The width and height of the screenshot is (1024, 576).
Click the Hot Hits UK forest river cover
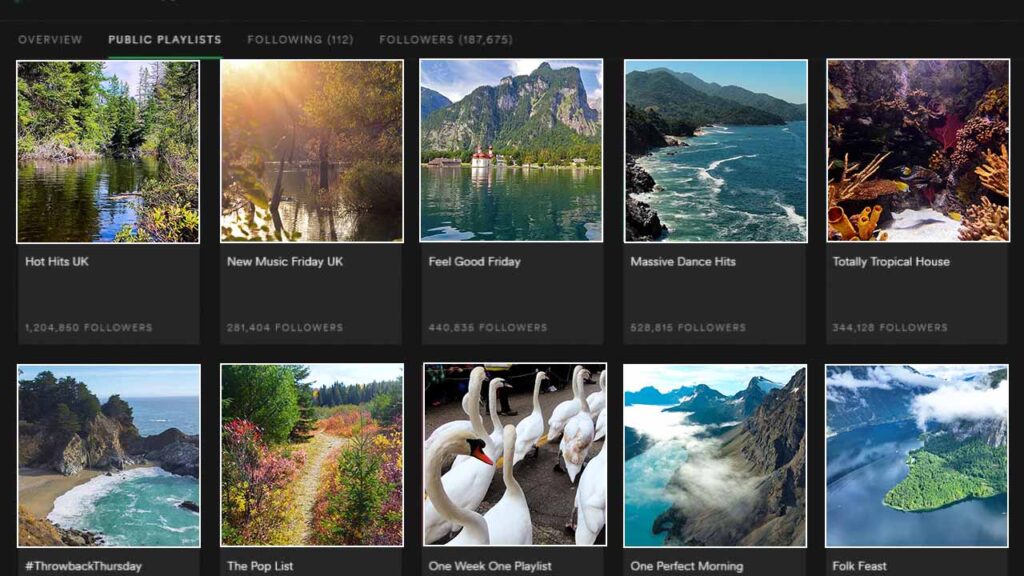pos(108,151)
